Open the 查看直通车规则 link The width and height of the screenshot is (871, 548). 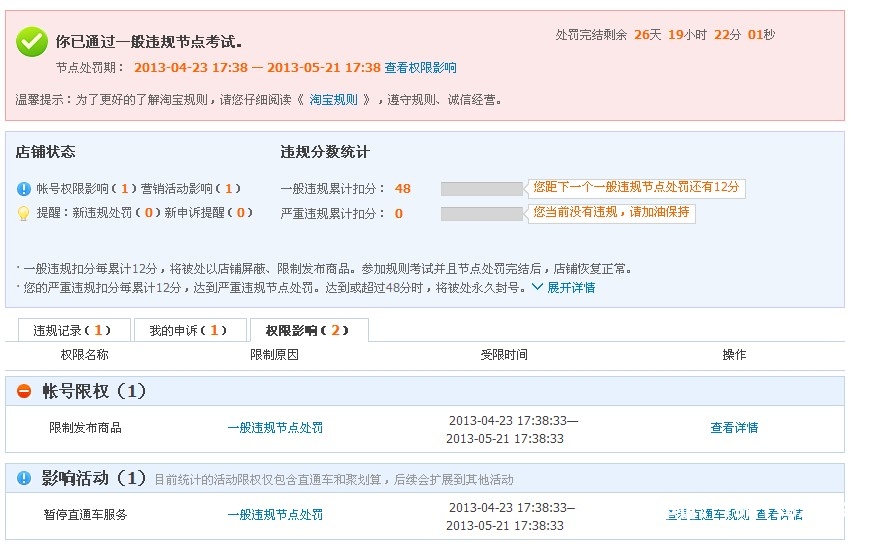[708, 515]
